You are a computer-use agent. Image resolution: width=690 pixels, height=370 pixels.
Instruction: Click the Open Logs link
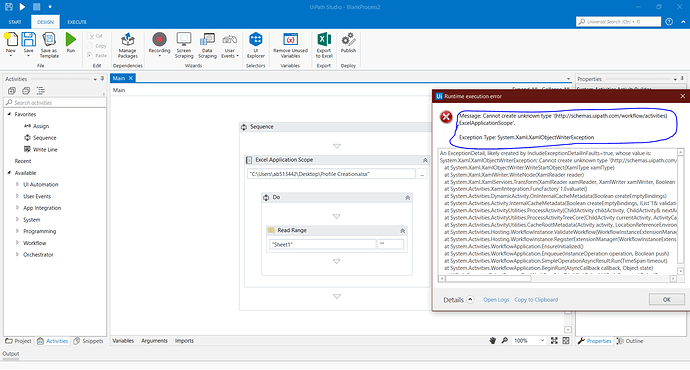point(496,300)
